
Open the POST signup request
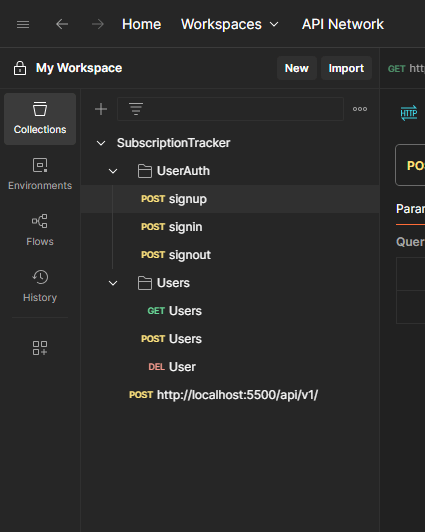230,199
